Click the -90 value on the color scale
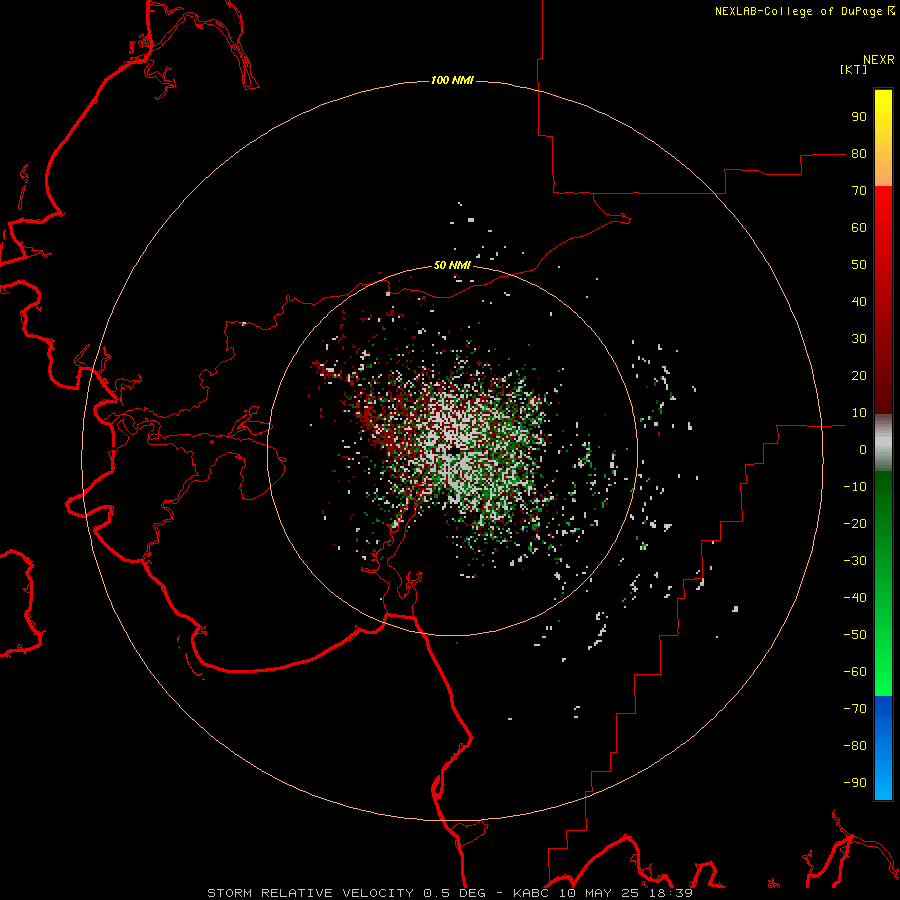 (x=855, y=783)
